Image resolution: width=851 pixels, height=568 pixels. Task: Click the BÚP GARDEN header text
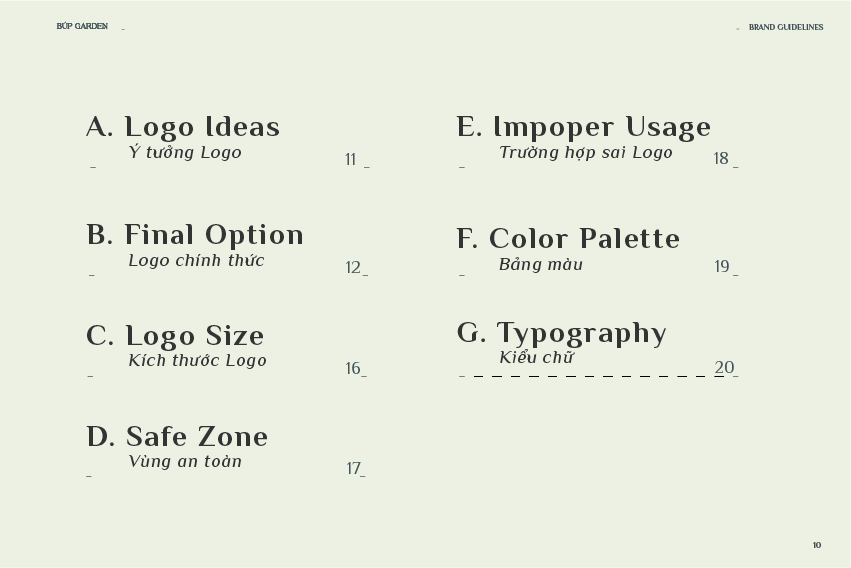[82, 26]
